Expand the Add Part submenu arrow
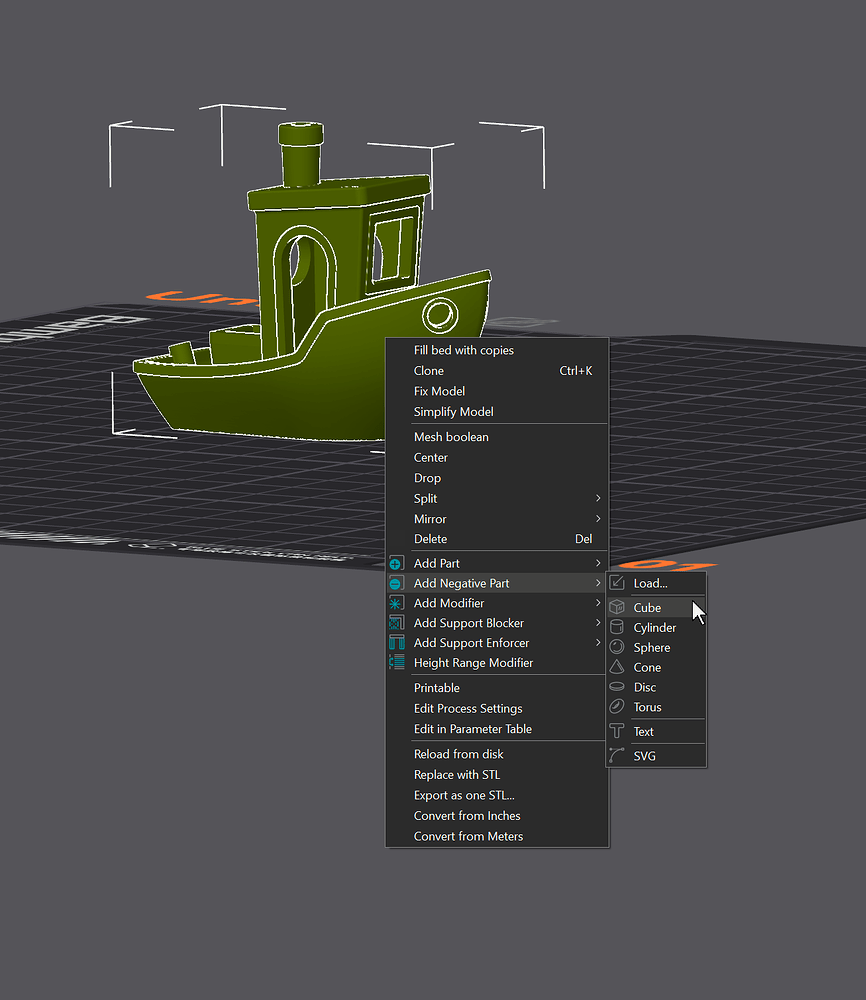The image size is (866, 1000). [598, 562]
